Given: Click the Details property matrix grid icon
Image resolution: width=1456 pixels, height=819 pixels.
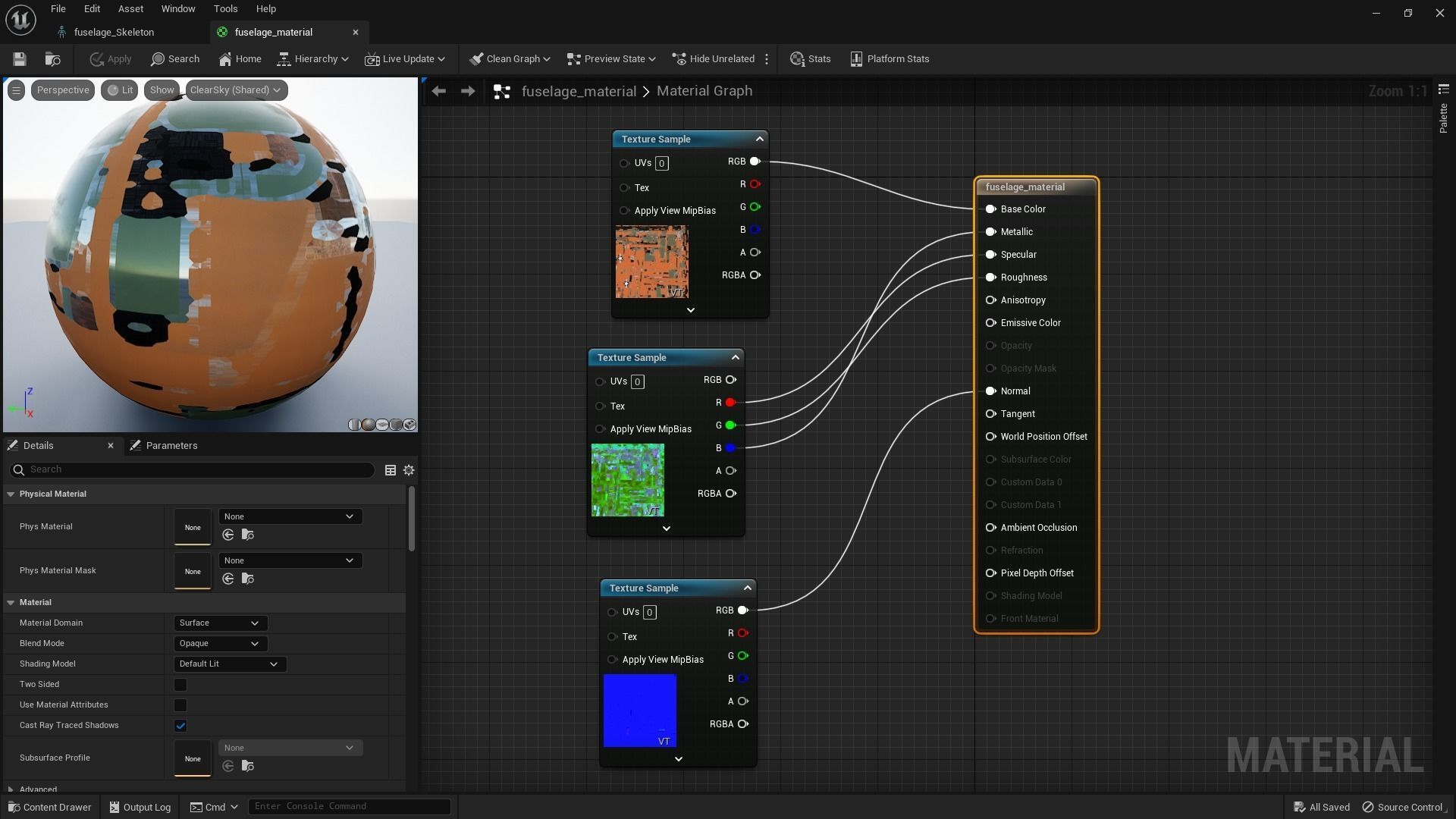Looking at the screenshot, I should coord(391,470).
